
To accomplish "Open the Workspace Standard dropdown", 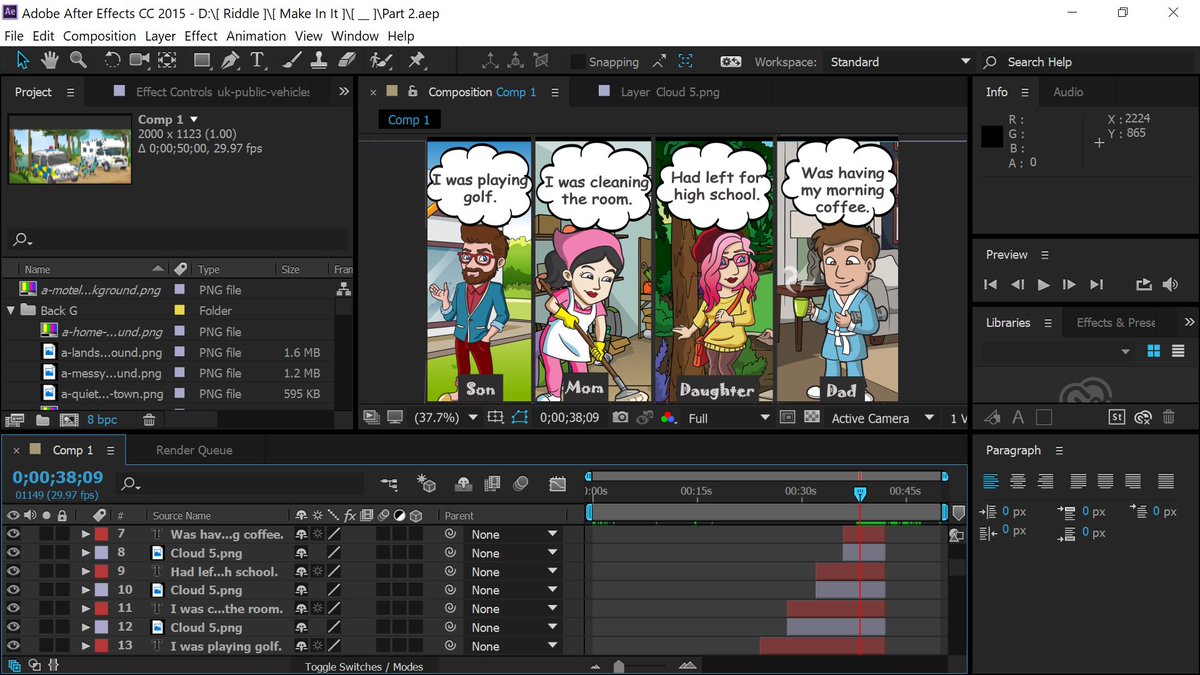I will [900, 61].
